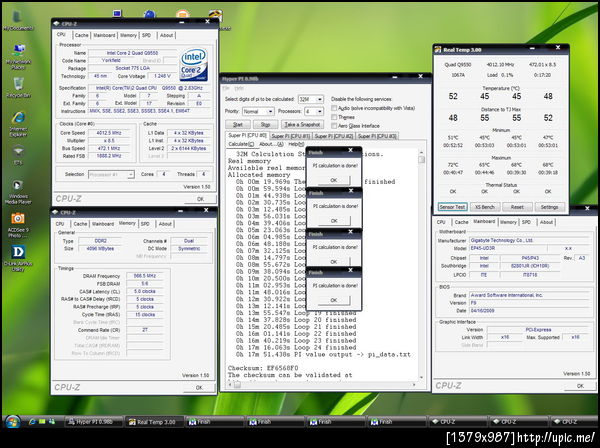Open the My Network Places desktop icon
600x448 pixels.
point(18,57)
